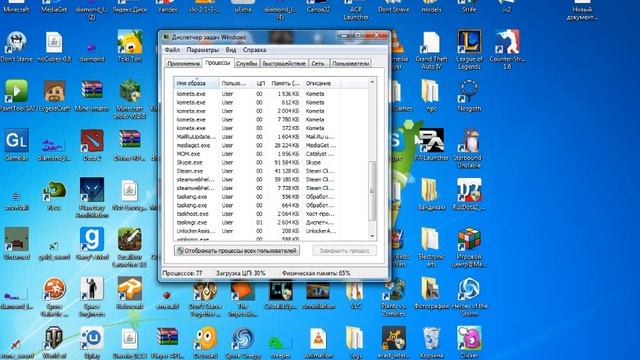
Task: Open the Counter-Strike 1.6 shortcut
Action: click(x=507, y=49)
